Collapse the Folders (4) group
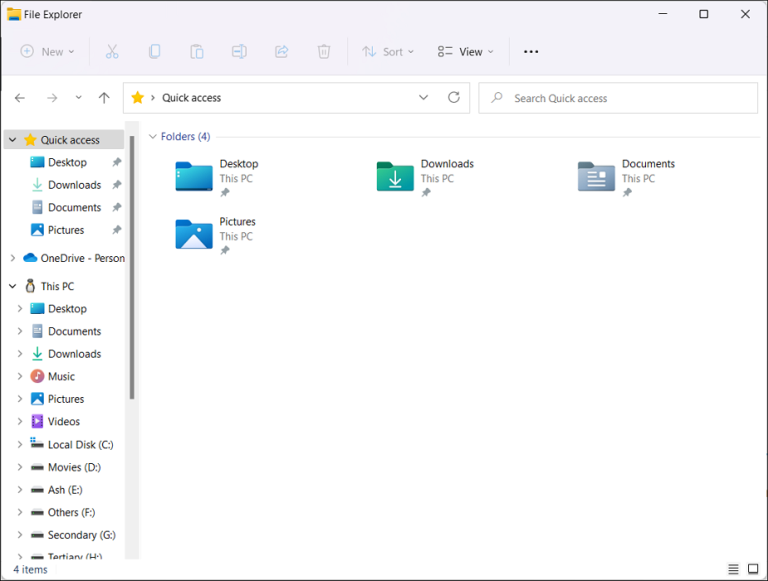768x581 pixels. pos(153,136)
